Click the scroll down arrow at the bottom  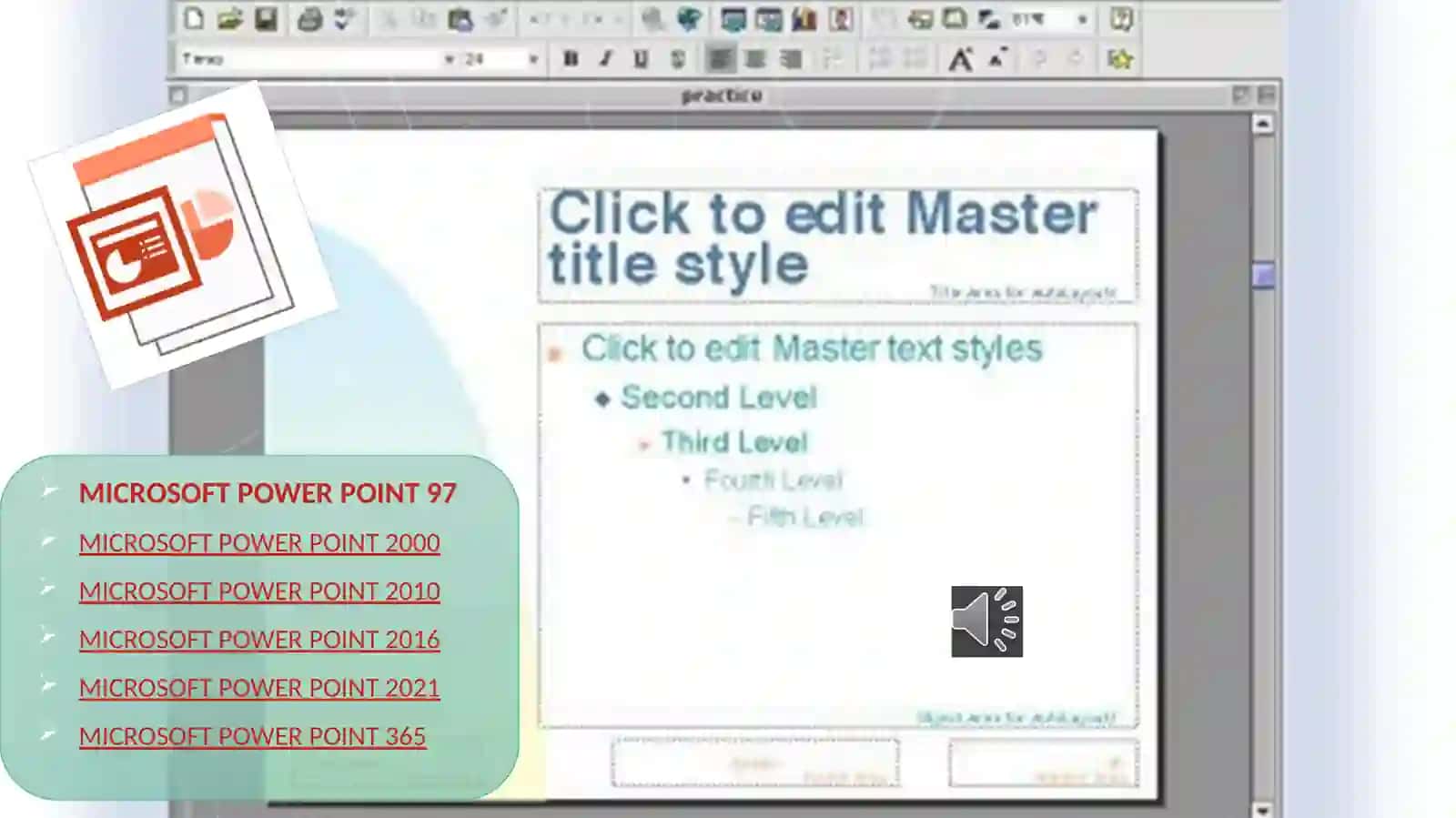tap(1262, 809)
